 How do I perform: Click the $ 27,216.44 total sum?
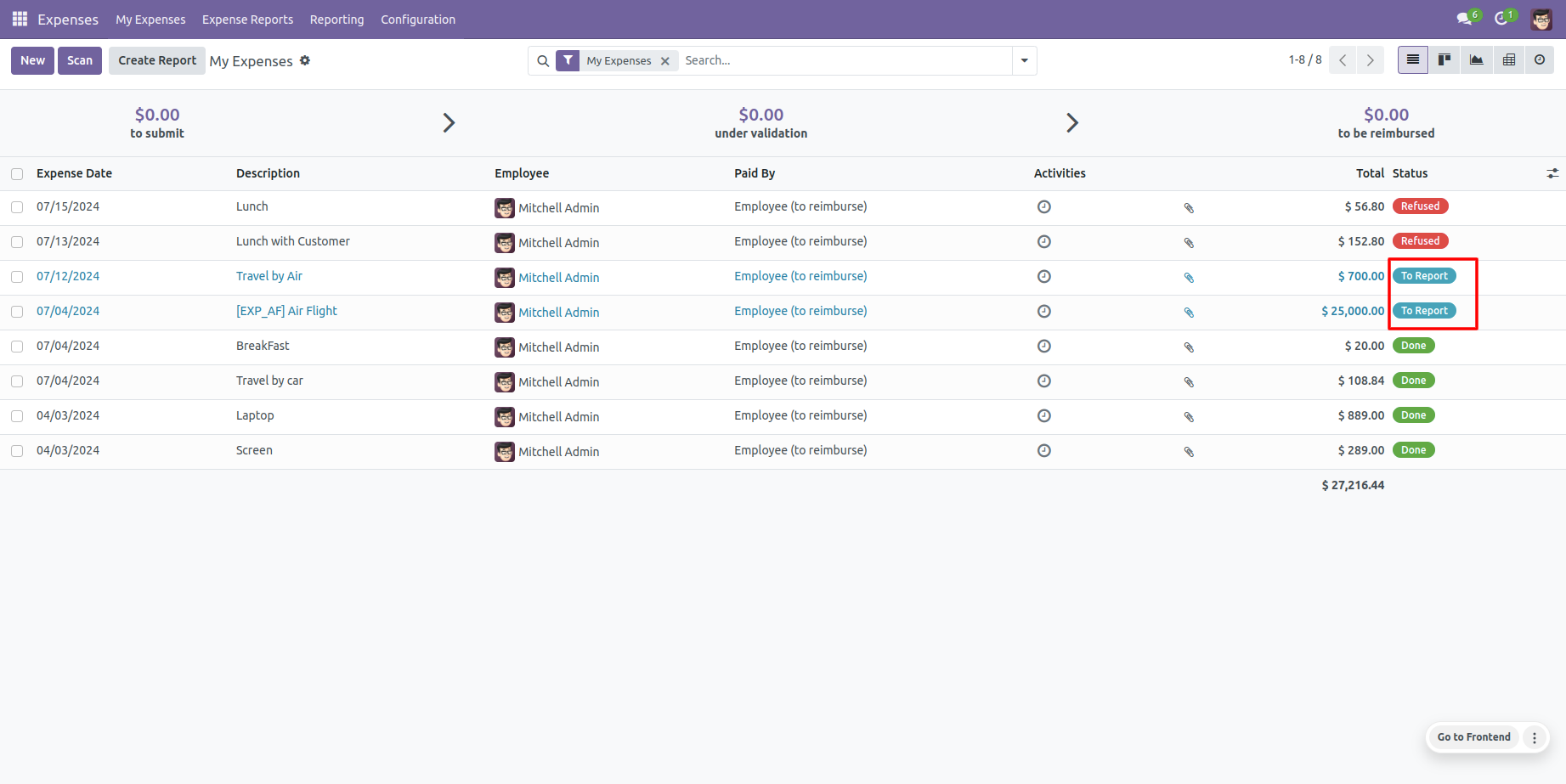coord(1353,485)
